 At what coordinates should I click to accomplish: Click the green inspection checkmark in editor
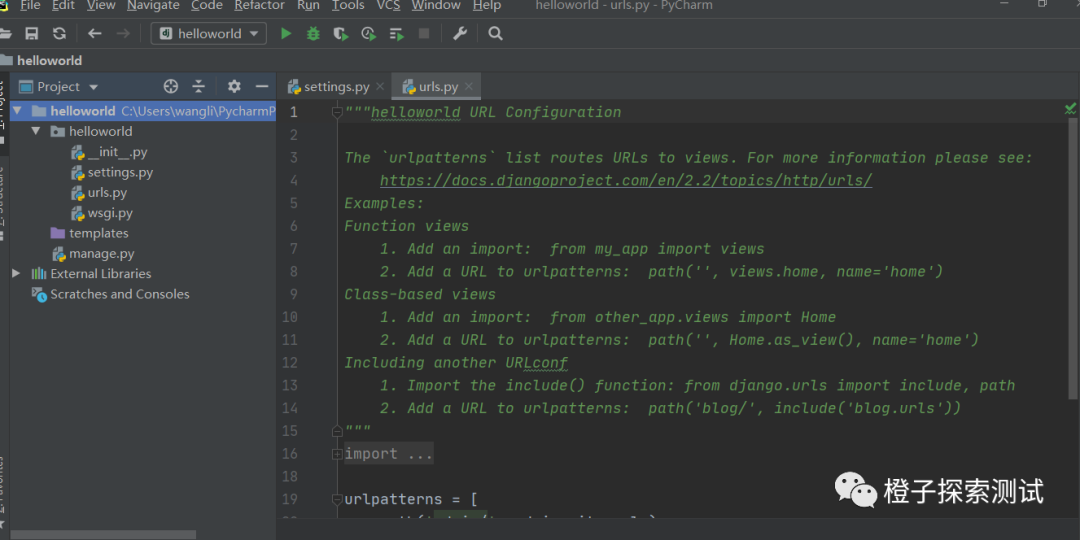(x=1070, y=109)
